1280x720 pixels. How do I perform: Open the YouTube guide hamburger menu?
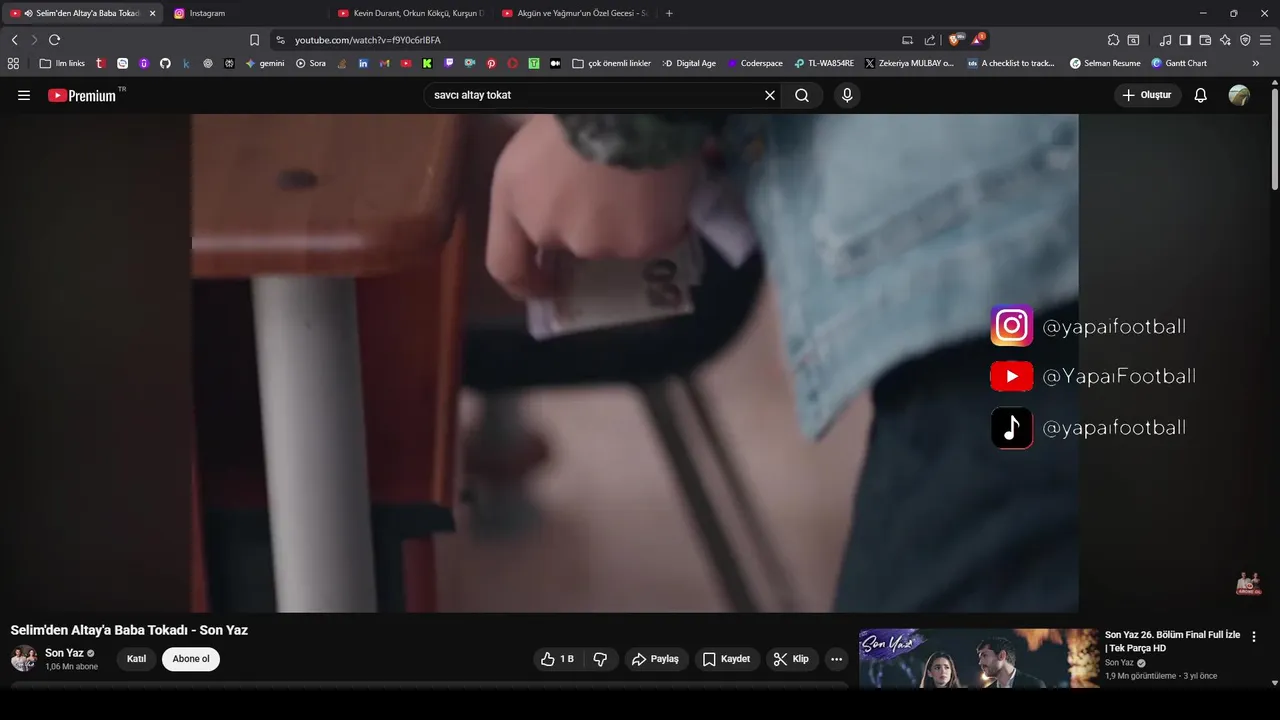pyautogui.click(x=24, y=95)
